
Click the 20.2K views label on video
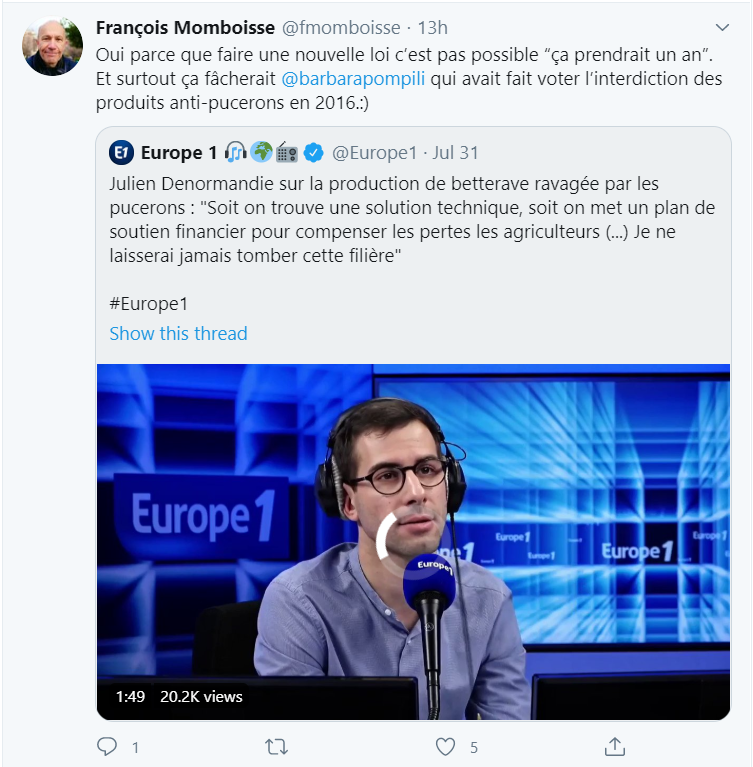(201, 697)
